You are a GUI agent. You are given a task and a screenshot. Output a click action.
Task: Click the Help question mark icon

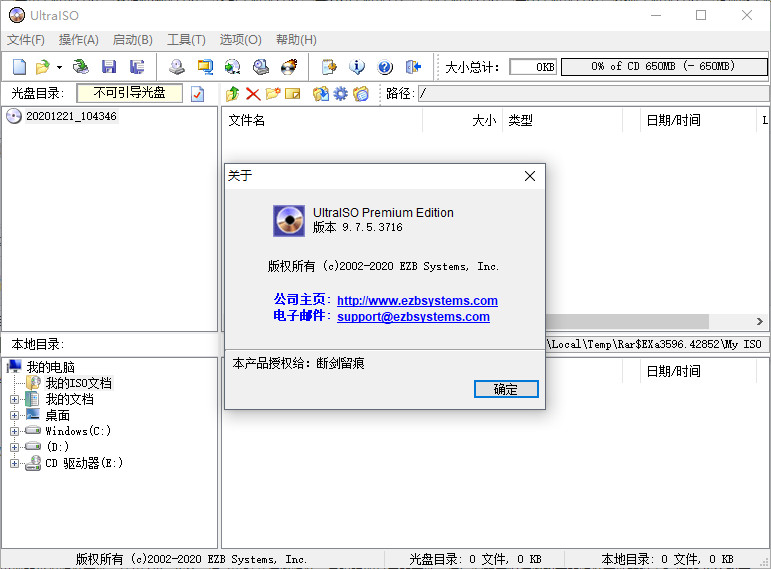coord(385,66)
